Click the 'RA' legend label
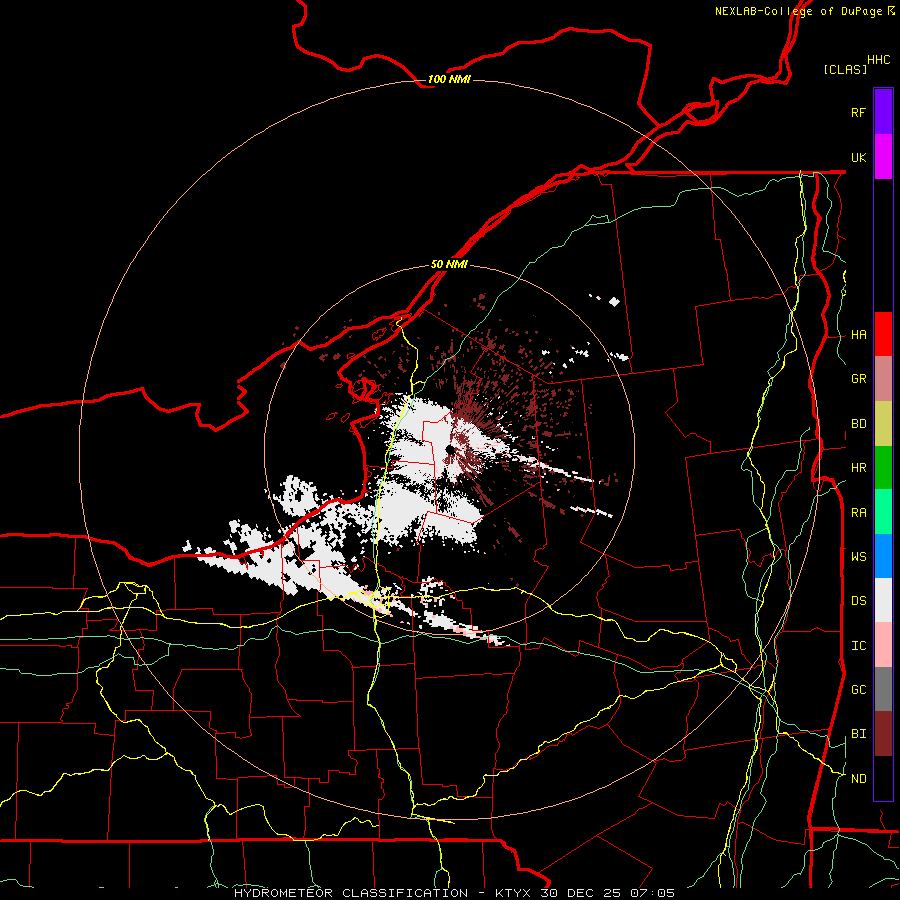Image resolution: width=900 pixels, height=900 pixels. click(x=859, y=513)
